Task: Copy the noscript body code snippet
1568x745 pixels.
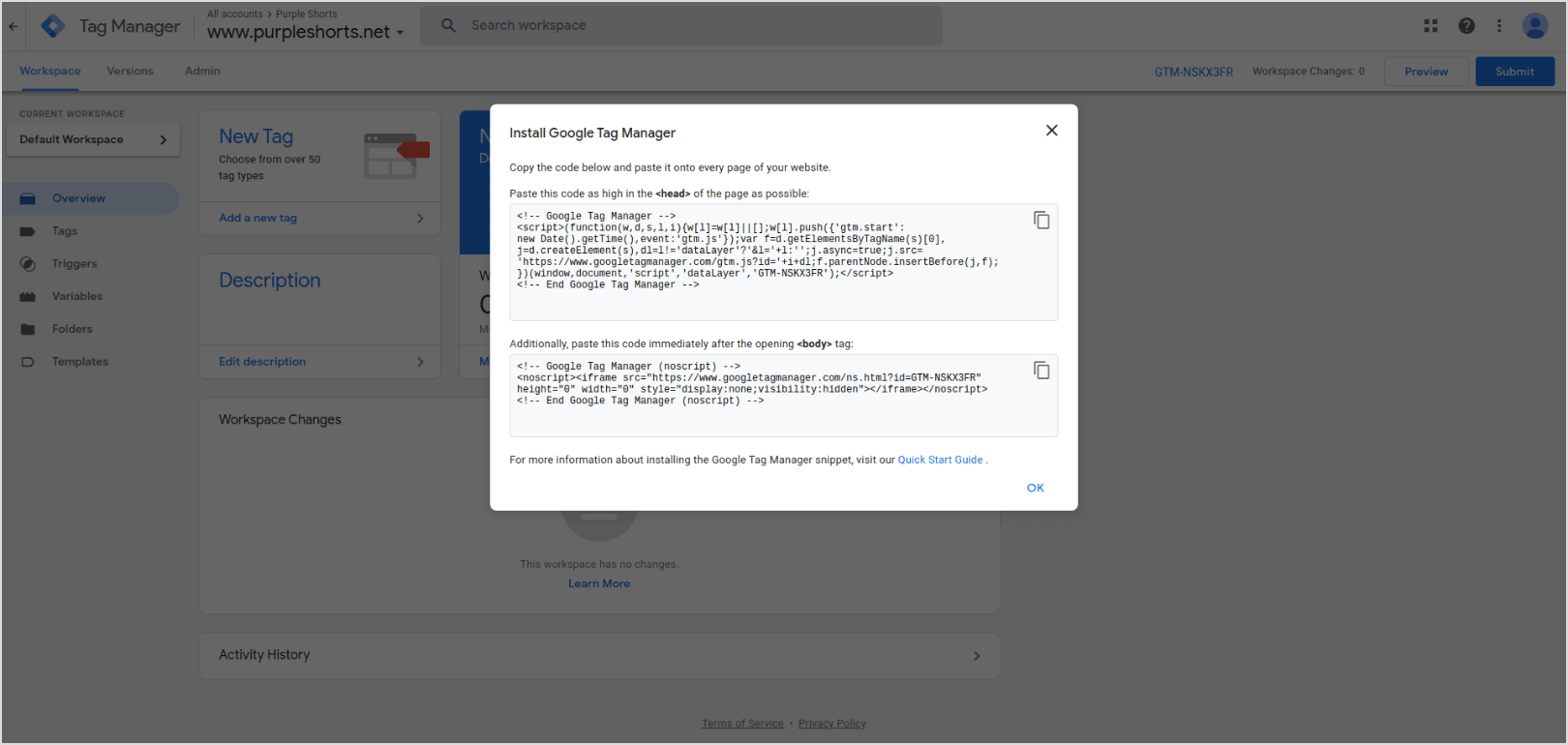Action: click(1041, 371)
